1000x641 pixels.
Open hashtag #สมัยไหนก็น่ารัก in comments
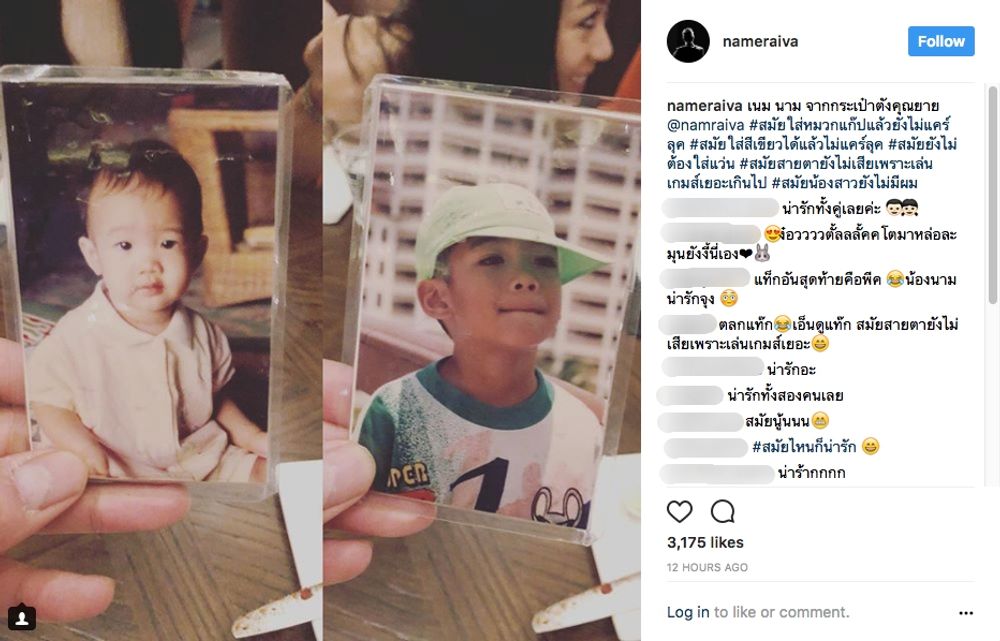tap(804, 446)
